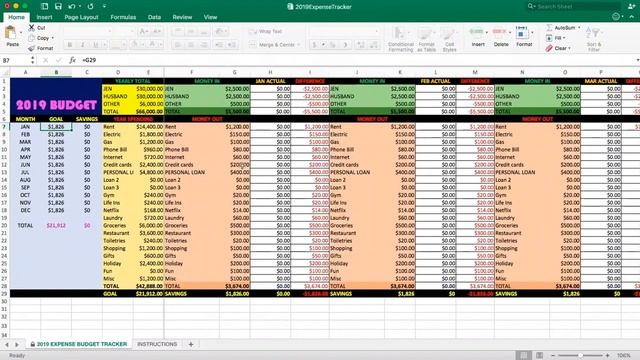Select the INSTRUCTIONS sheet tab
This screenshot has width=640, height=360.
tap(157, 344)
